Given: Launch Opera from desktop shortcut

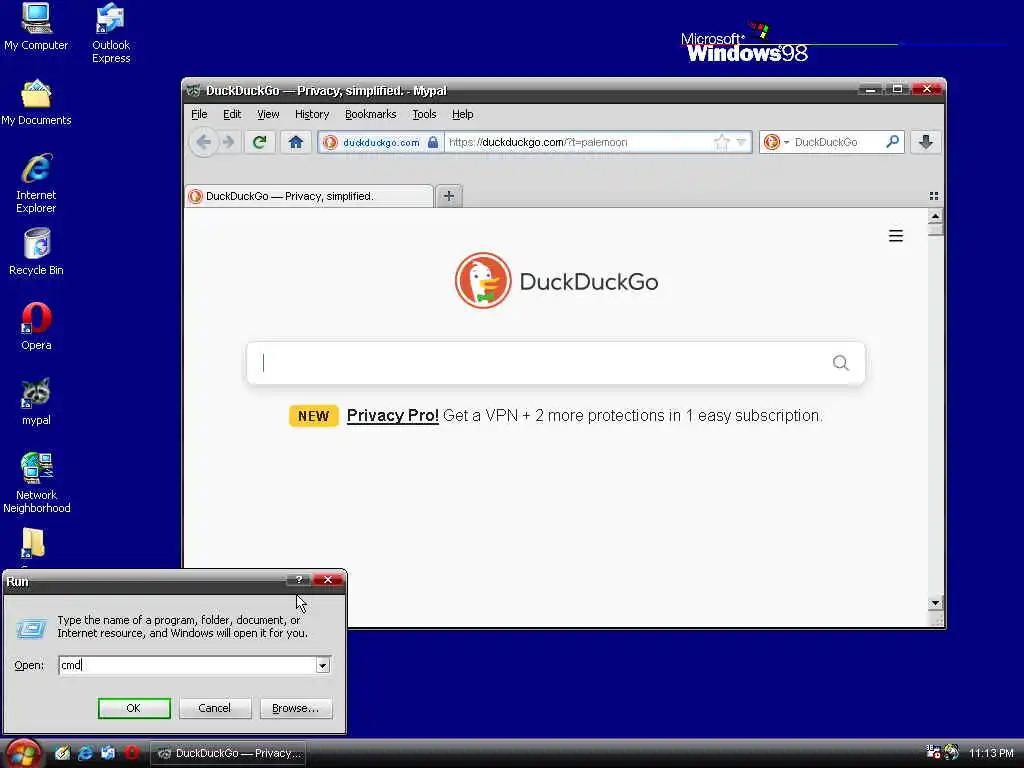Looking at the screenshot, I should pos(36,327).
